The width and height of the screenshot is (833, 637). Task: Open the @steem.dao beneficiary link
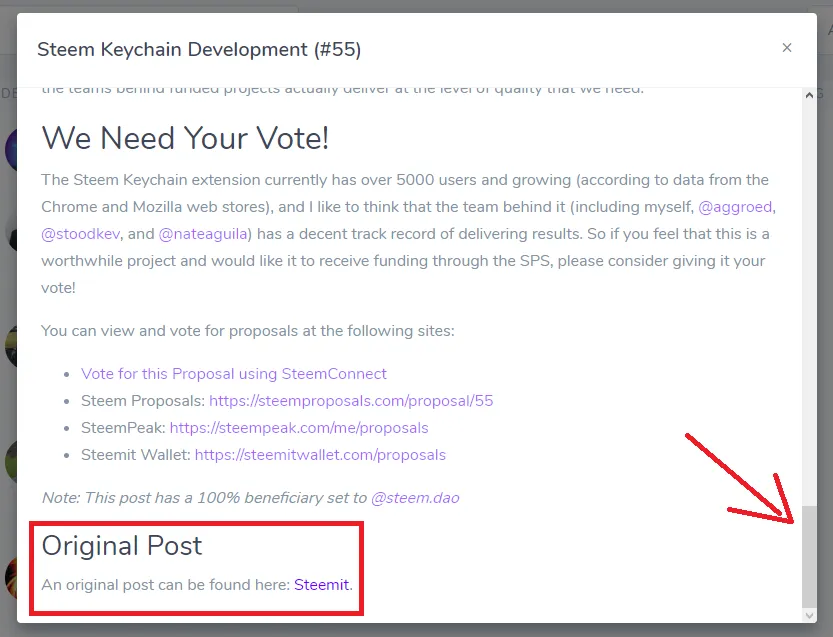pos(415,498)
